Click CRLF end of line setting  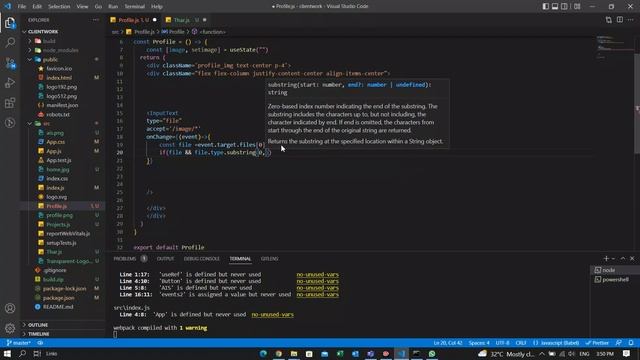tap(521, 343)
